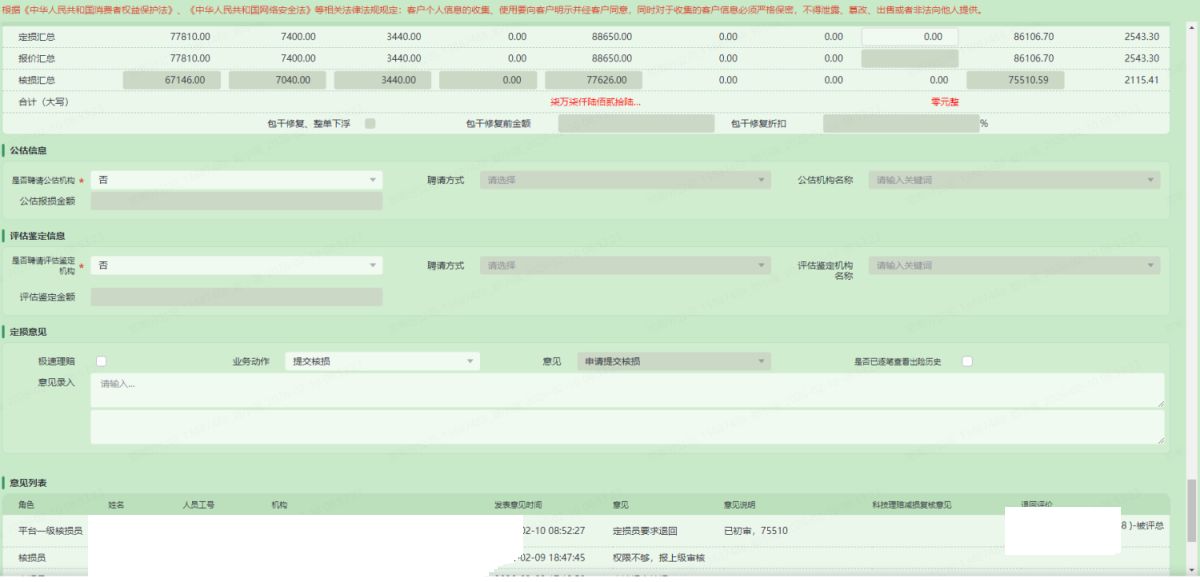Expand 意见 dropdown showing 申请提交核损
1200x582 pixels.
tap(673, 361)
